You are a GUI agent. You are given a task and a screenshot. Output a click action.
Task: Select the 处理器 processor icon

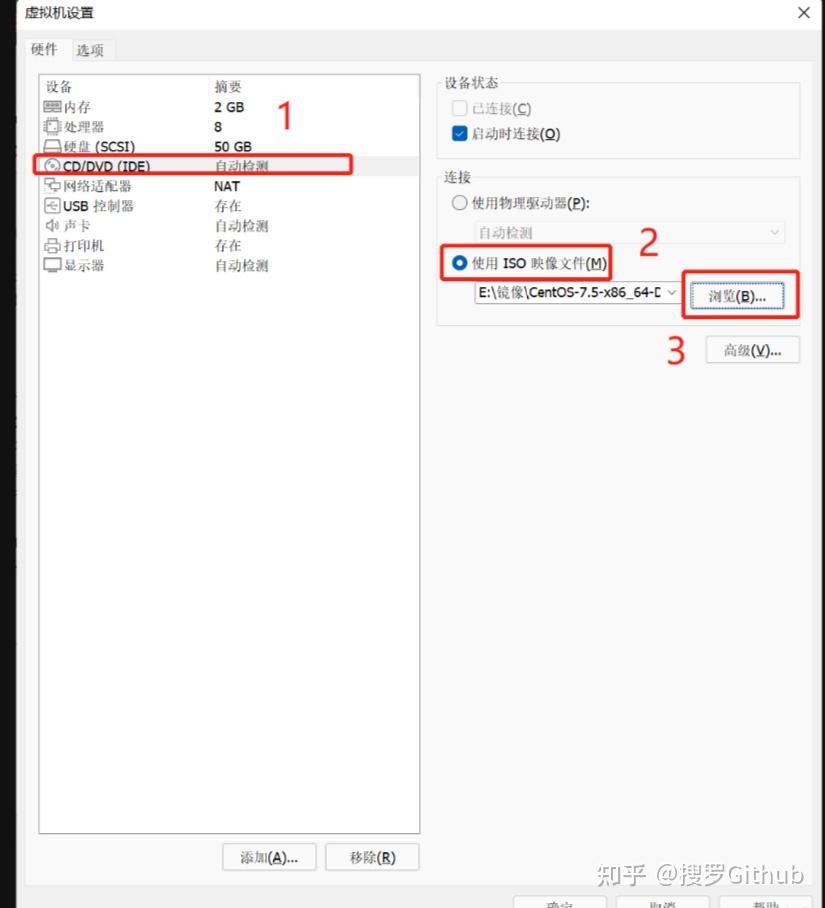pyautogui.click(x=52, y=126)
